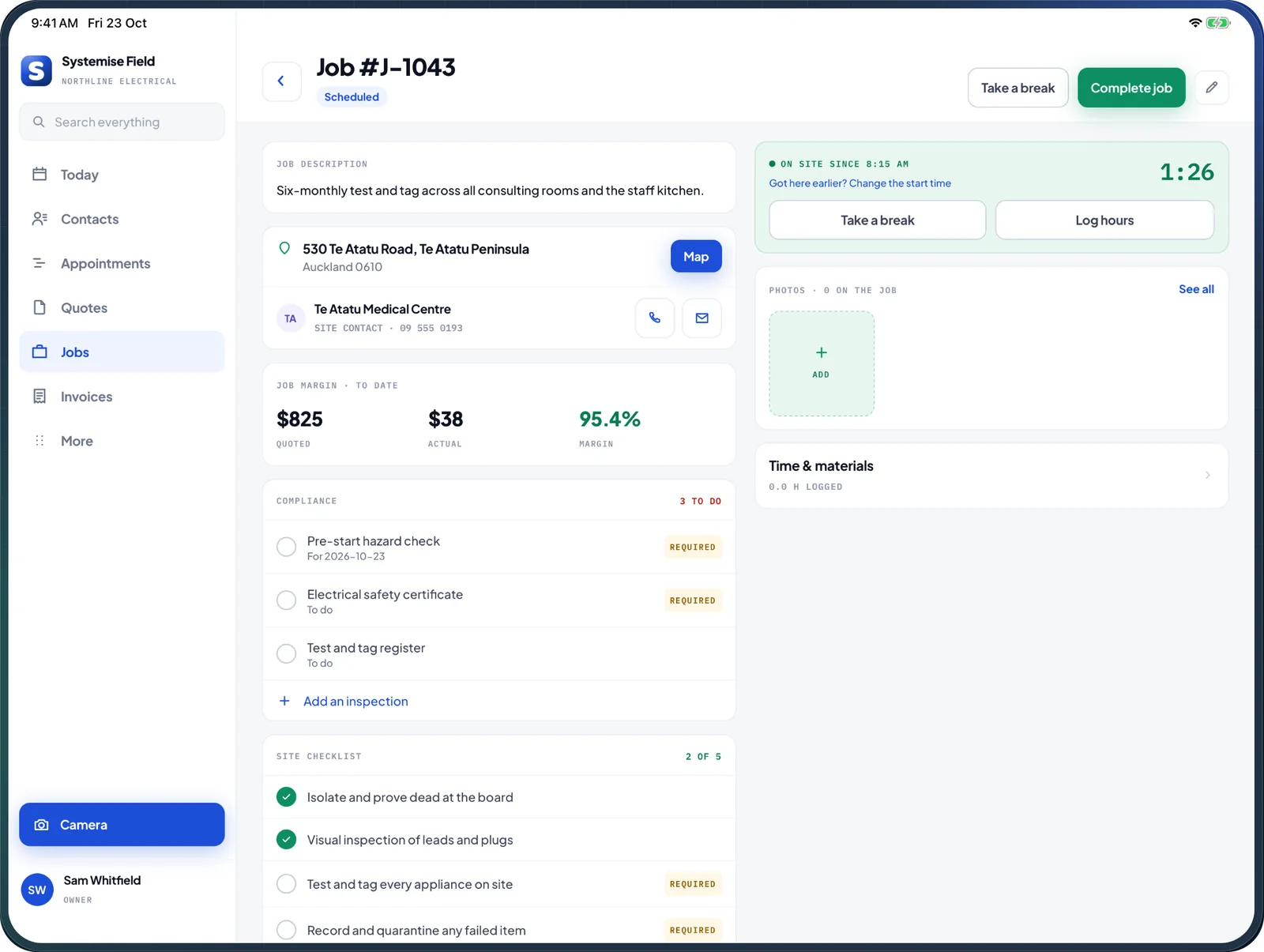This screenshot has height=952, width=1264.
Task: Click the REQUIRED tag on Pre-start hazard check
Action: (693, 547)
